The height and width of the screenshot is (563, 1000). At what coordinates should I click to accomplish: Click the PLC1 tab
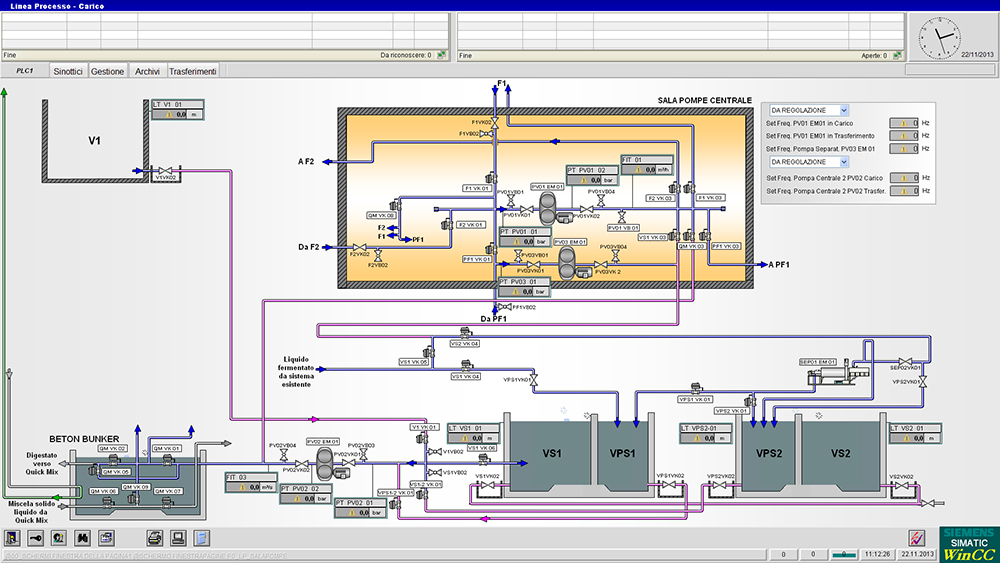click(x=25, y=71)
